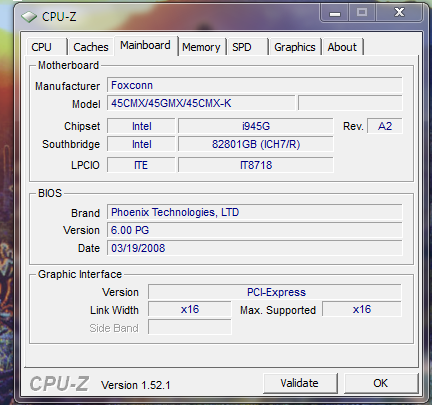Click the OK button
Image resolution: width=435 pixels, height=408 pixels.
pos(381,383)
